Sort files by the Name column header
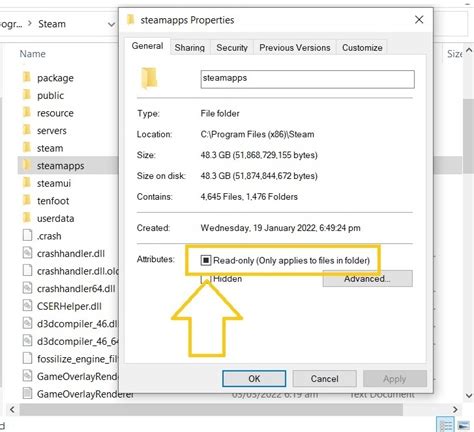 32,54
